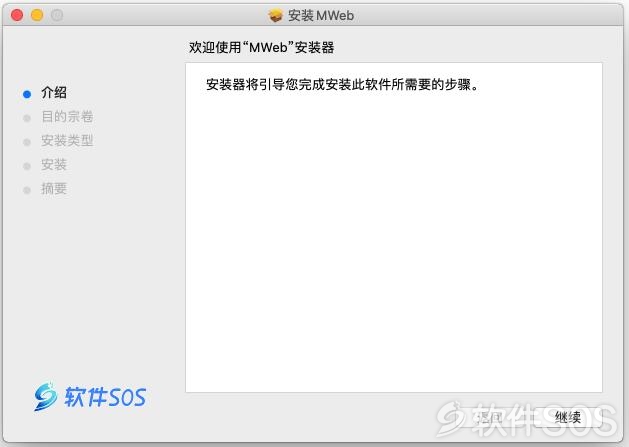This screenshot has height=447, width=629.
Task: Click the package box icon in title bar
Action: pos(275,16)
